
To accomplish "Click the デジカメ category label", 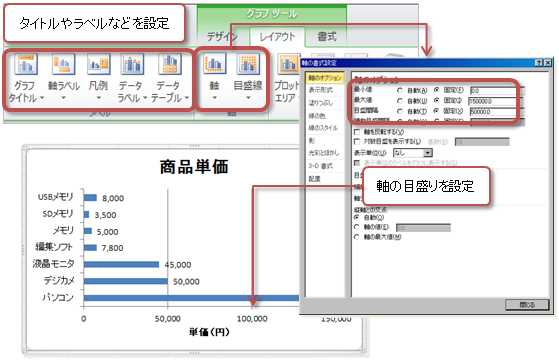I will (x=59, y=280).
